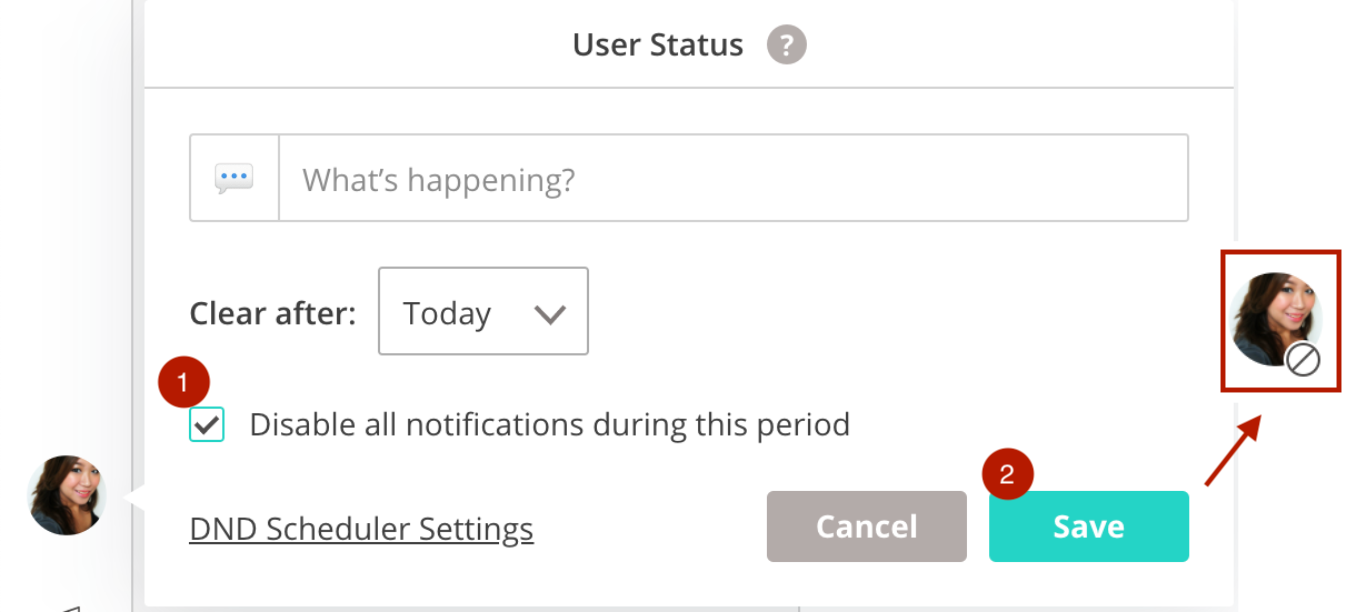
Task: Uncheck Disable all notifications checkbox
Action: click(207, 425)
